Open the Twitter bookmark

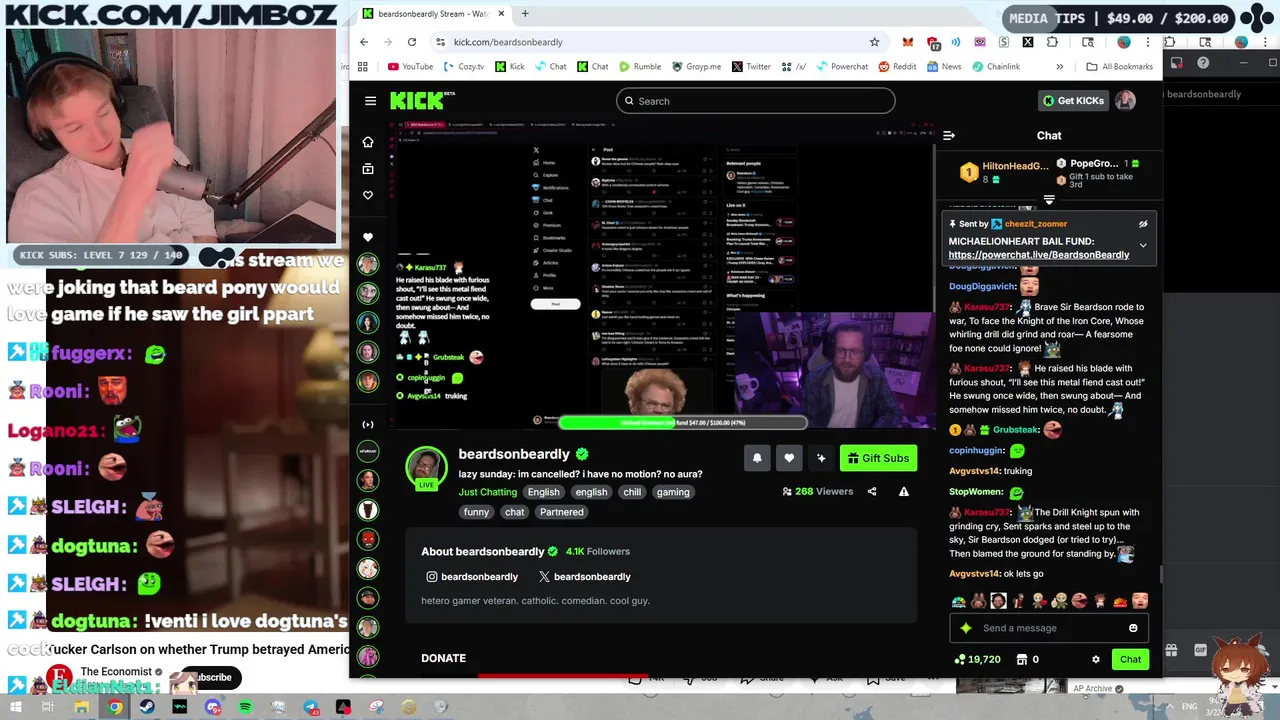coord(751,67)
